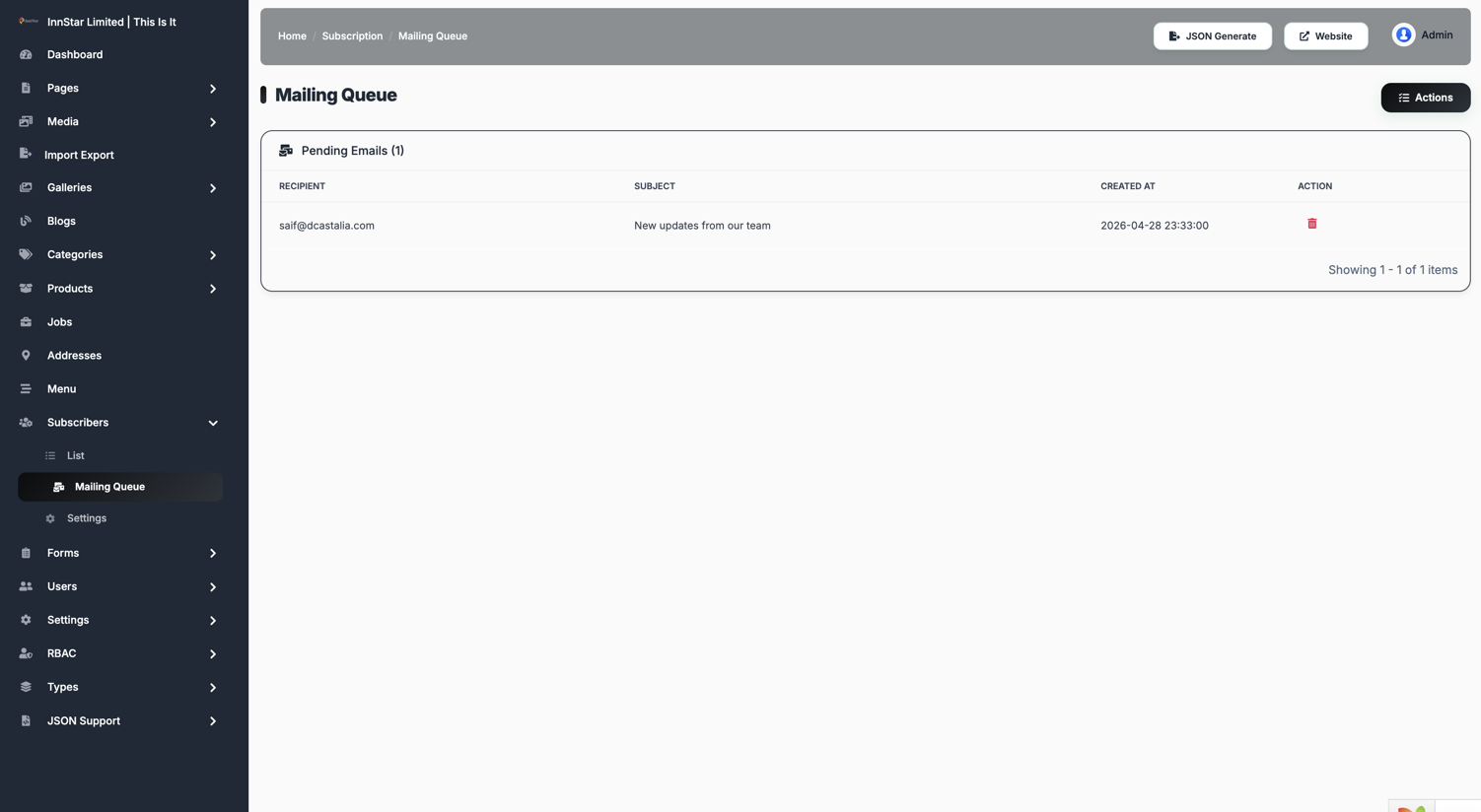Image resolution: width=1481 pixels, height=812 pixels.
Task: Click 'Showing 1 - 1 of 1 items' text
Action: tap(1392, 270)
